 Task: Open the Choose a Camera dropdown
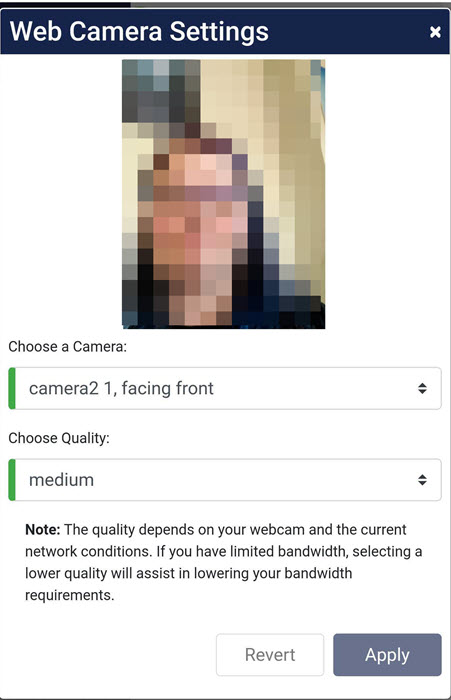[x=225, y=388]
